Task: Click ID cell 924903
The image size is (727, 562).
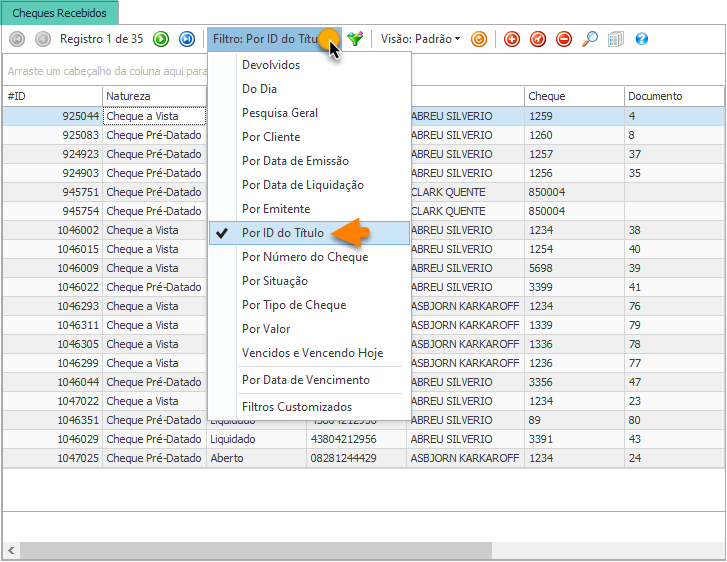Action: pos(53,173)
